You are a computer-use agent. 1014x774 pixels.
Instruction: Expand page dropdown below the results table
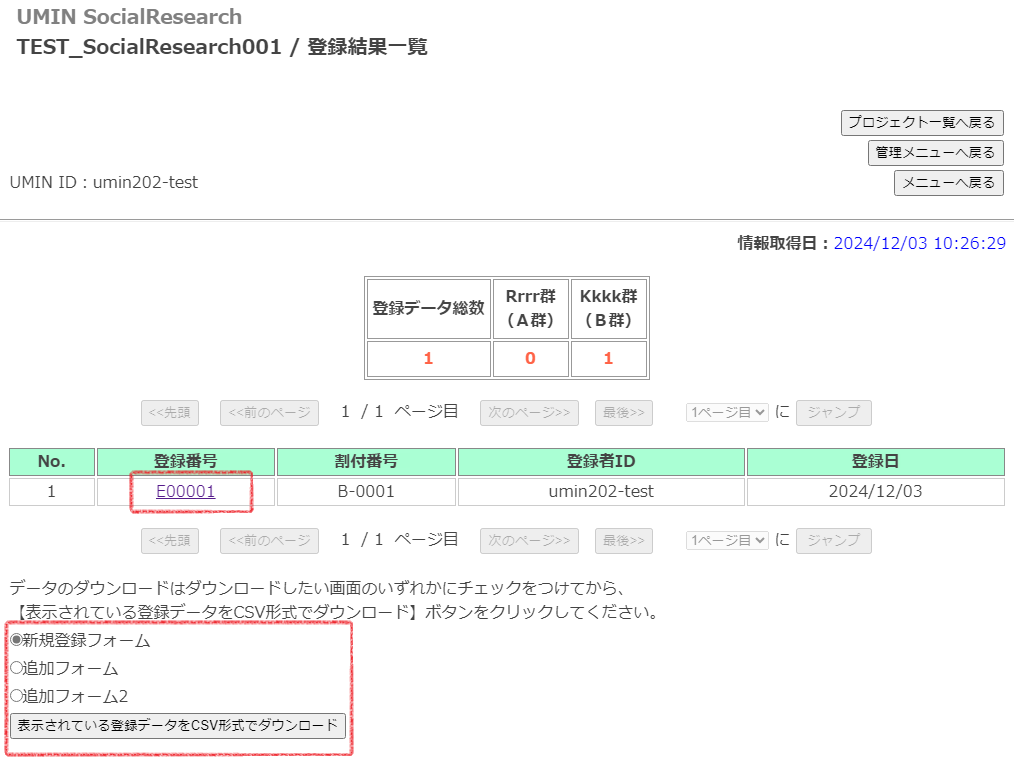(727, 541)
